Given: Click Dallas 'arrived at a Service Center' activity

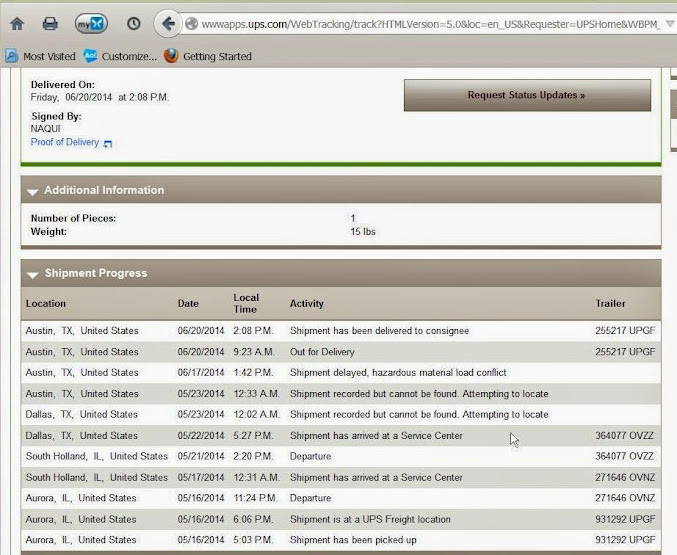Looking at the screenshot, I should pos(376,436).
